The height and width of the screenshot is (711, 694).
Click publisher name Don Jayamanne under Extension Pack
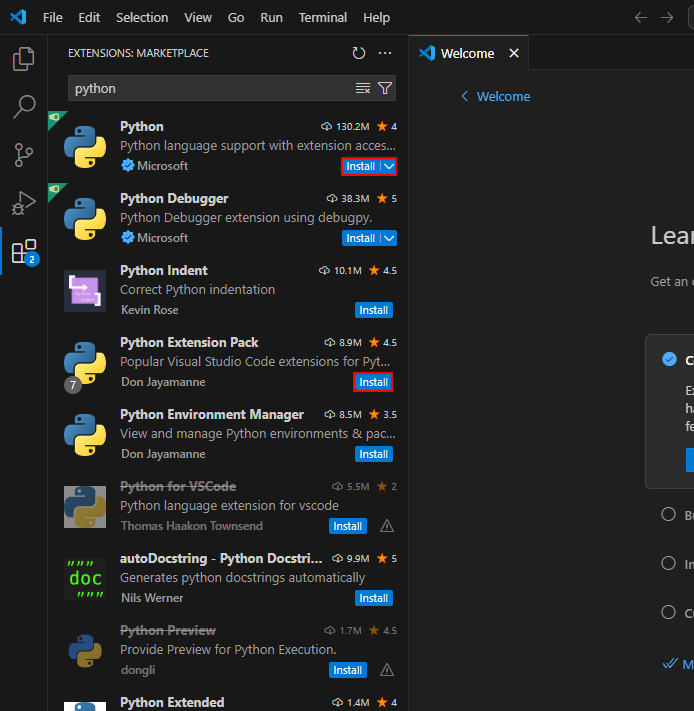pos(163,382)
